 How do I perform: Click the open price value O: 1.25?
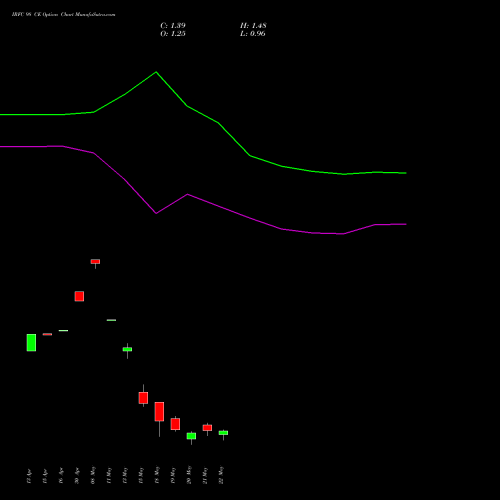click(x=173, y=34)
